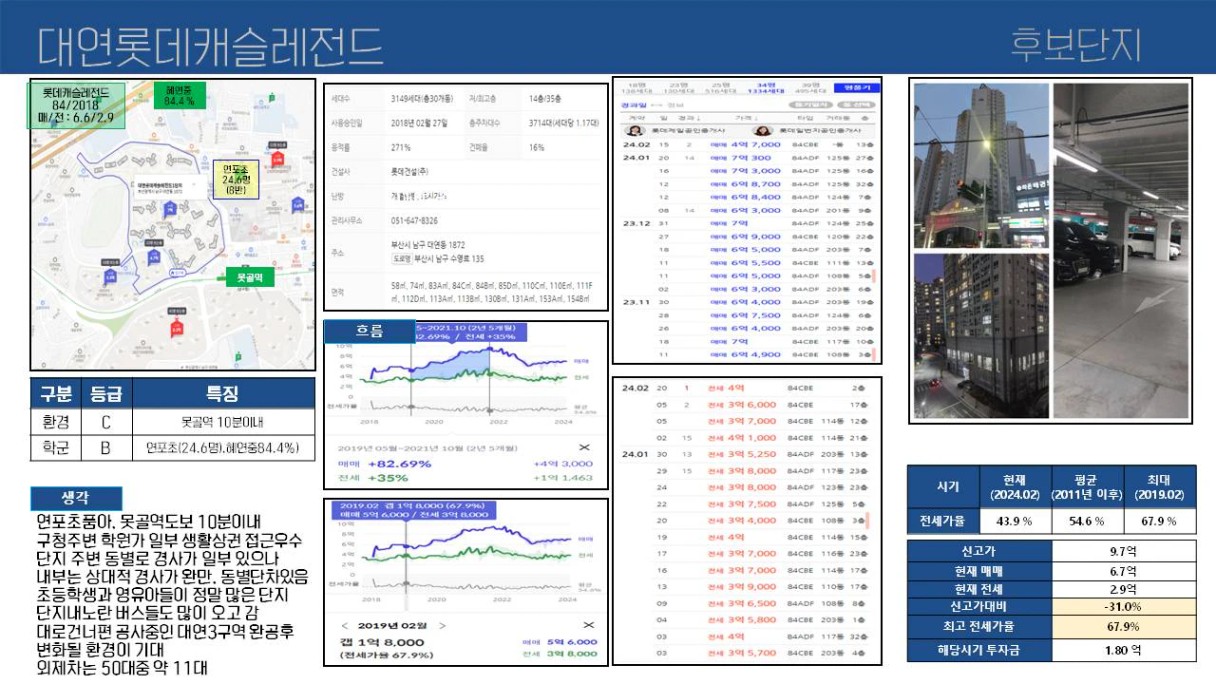The height and width of the screenshot is (684, 1216).
Task: Select rental listing 전세 3억 9,000
Action: [743, 587]
